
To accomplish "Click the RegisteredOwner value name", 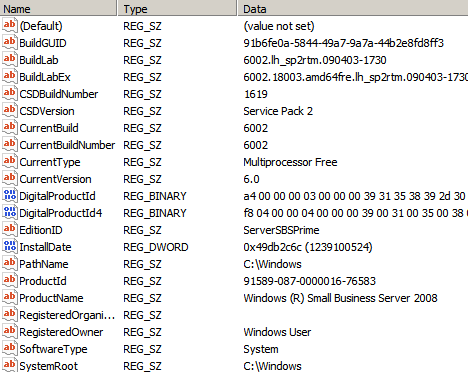I will [61, 332].
